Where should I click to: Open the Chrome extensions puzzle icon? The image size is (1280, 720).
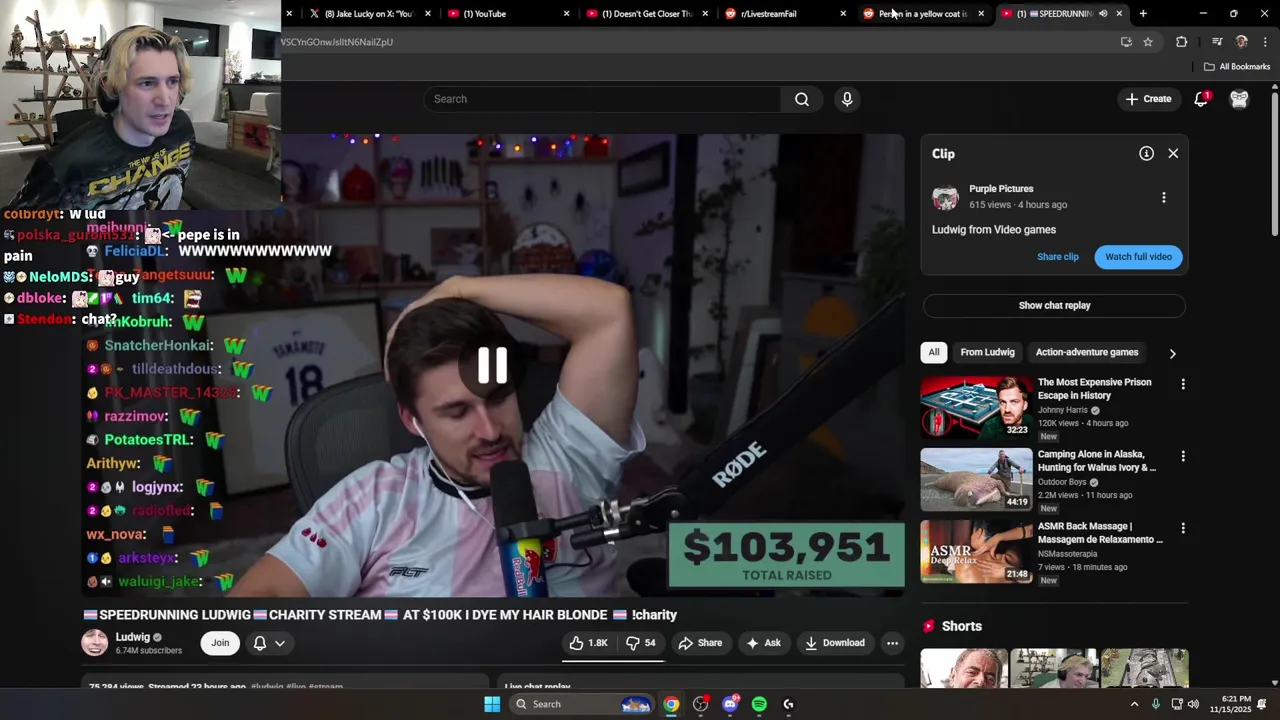tap(1181, 42)
